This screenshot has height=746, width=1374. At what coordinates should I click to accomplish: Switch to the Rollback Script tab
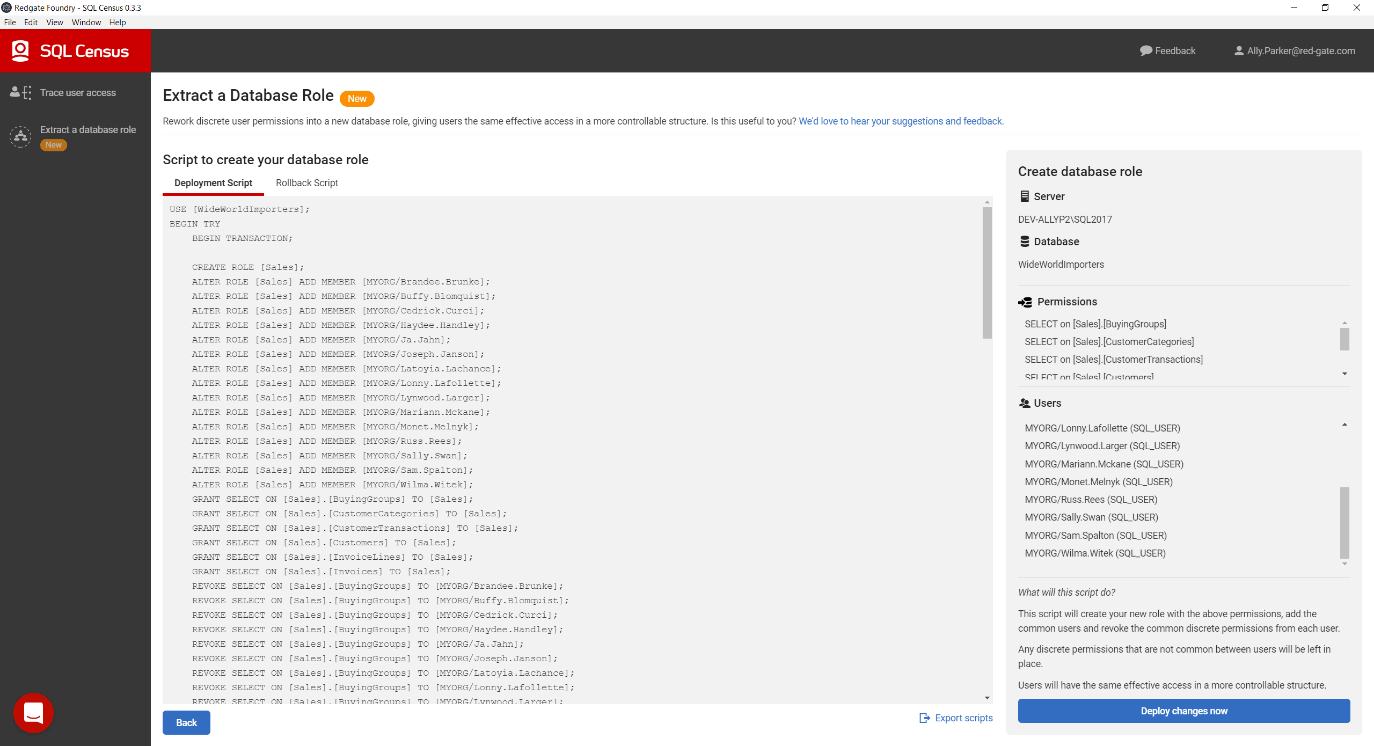click(x=307, y=183)
